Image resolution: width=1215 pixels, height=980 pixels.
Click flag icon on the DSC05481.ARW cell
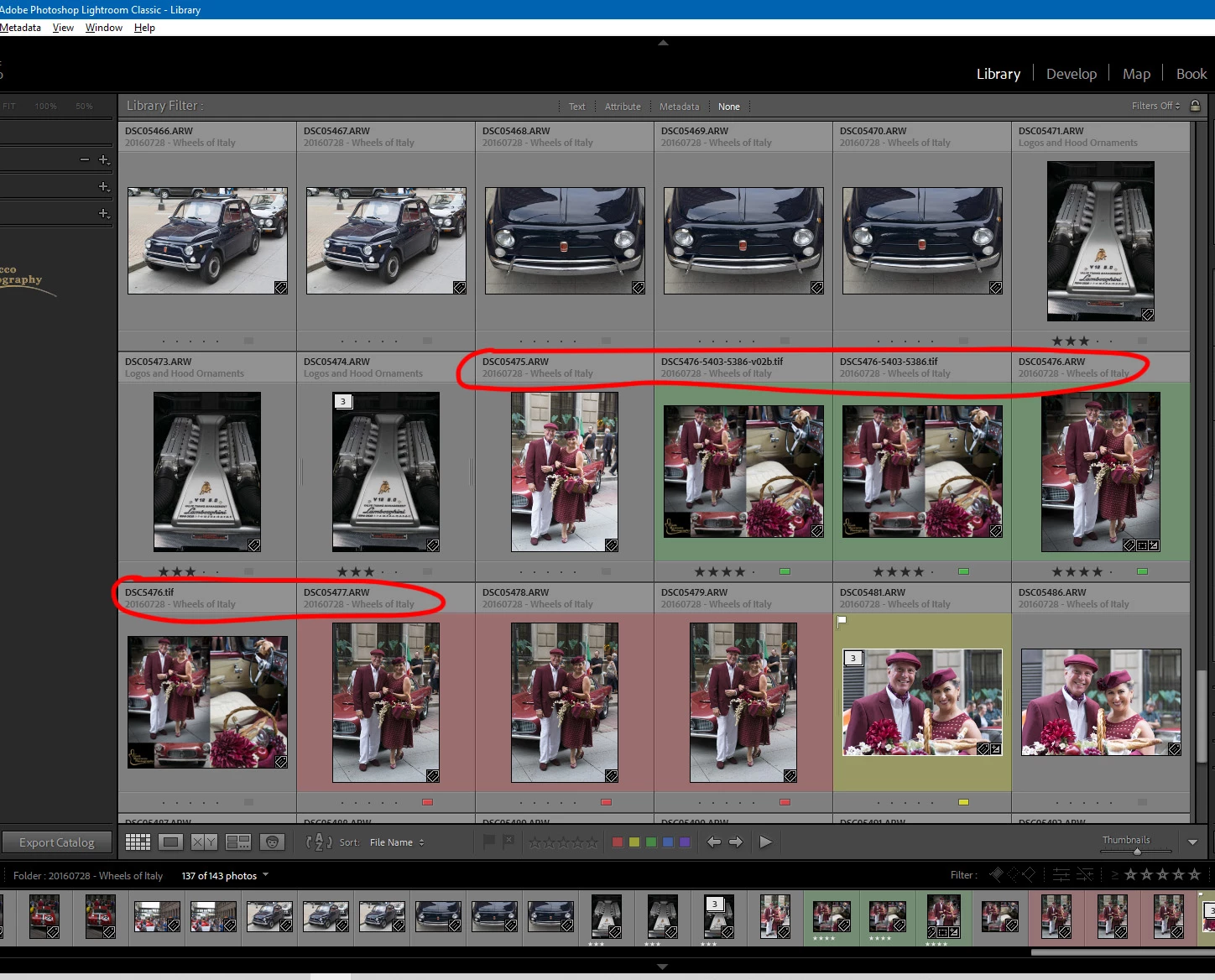click(842, 622)
